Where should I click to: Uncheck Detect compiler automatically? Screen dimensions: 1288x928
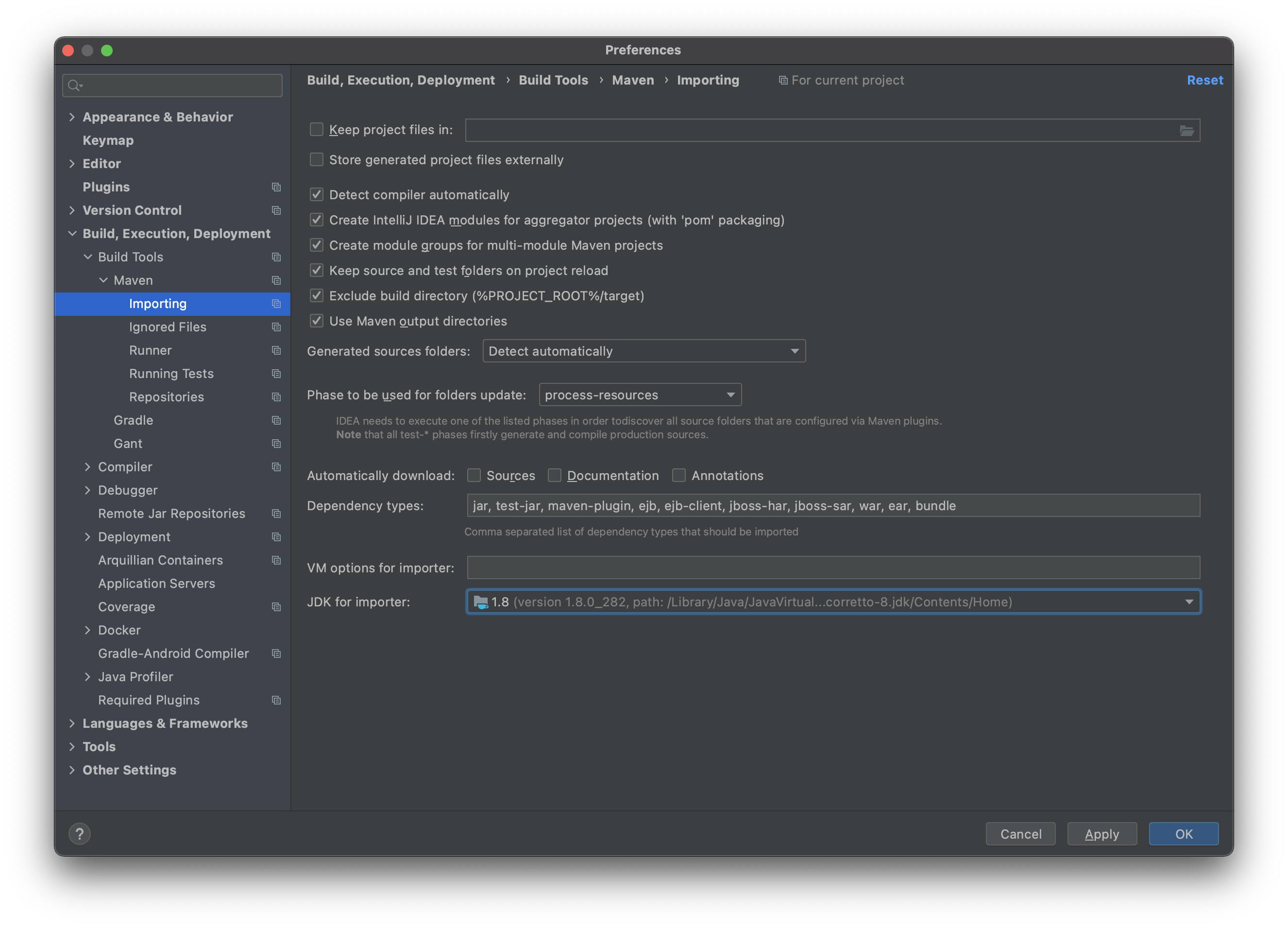(x=316, y=195)
